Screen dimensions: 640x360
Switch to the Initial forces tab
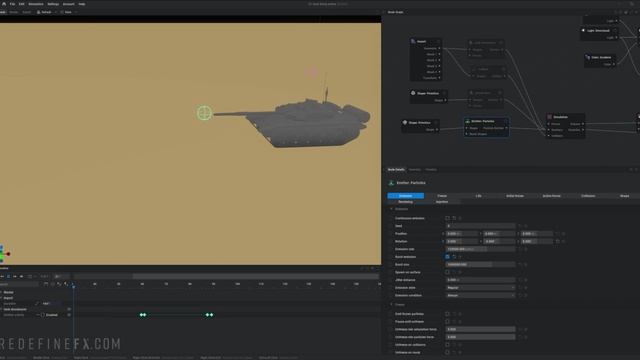(515, 196)
